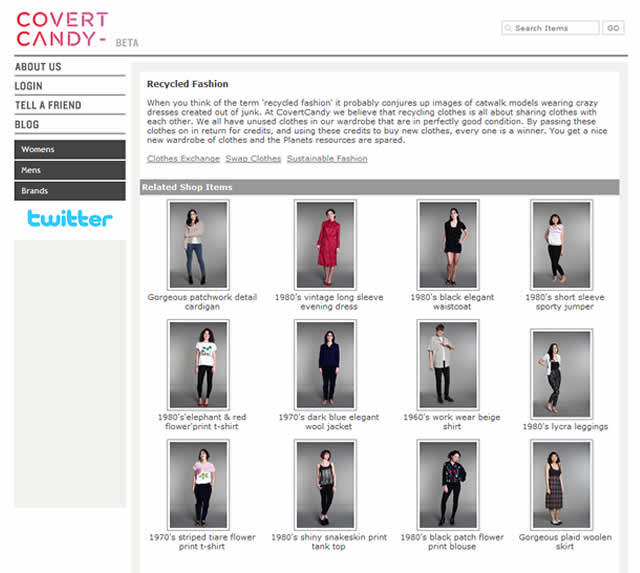Open the snakeskin print tank top photo
Image resolution: width=640 pixels, height=573 pixels.
pyautogui.click(x=325, y=485)
